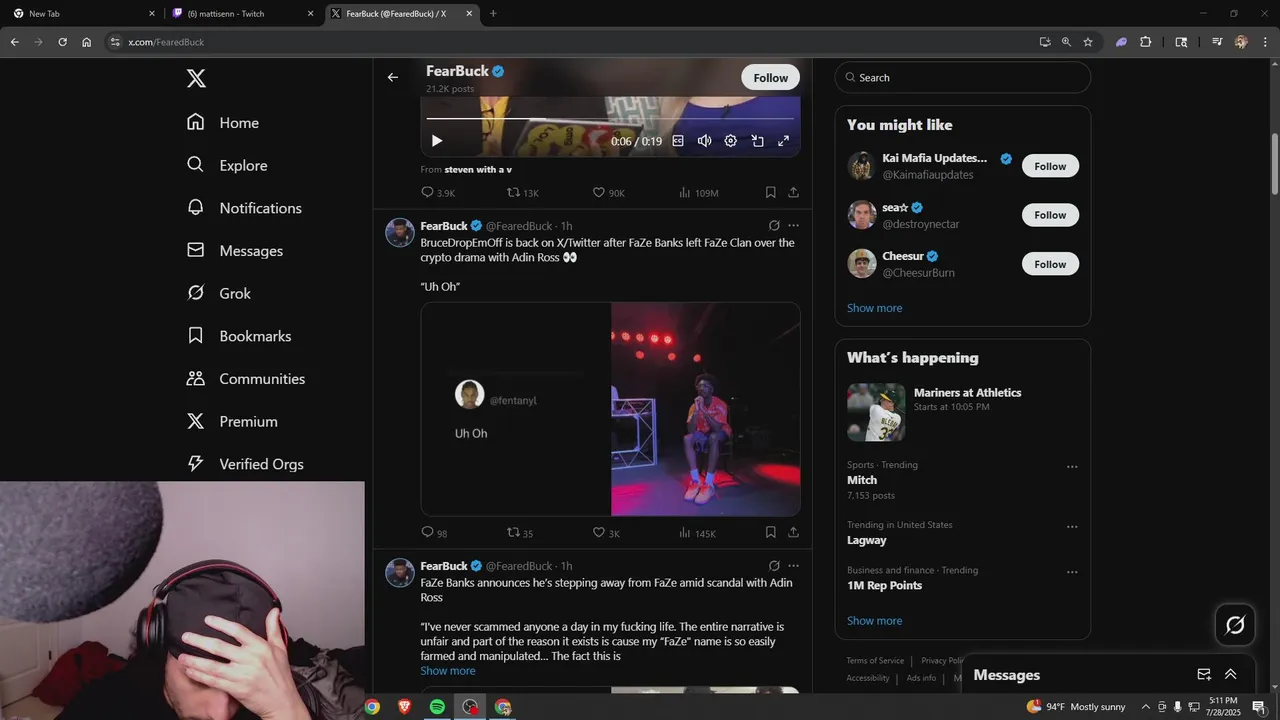Follow the Cheesur account

[1050, 264]
